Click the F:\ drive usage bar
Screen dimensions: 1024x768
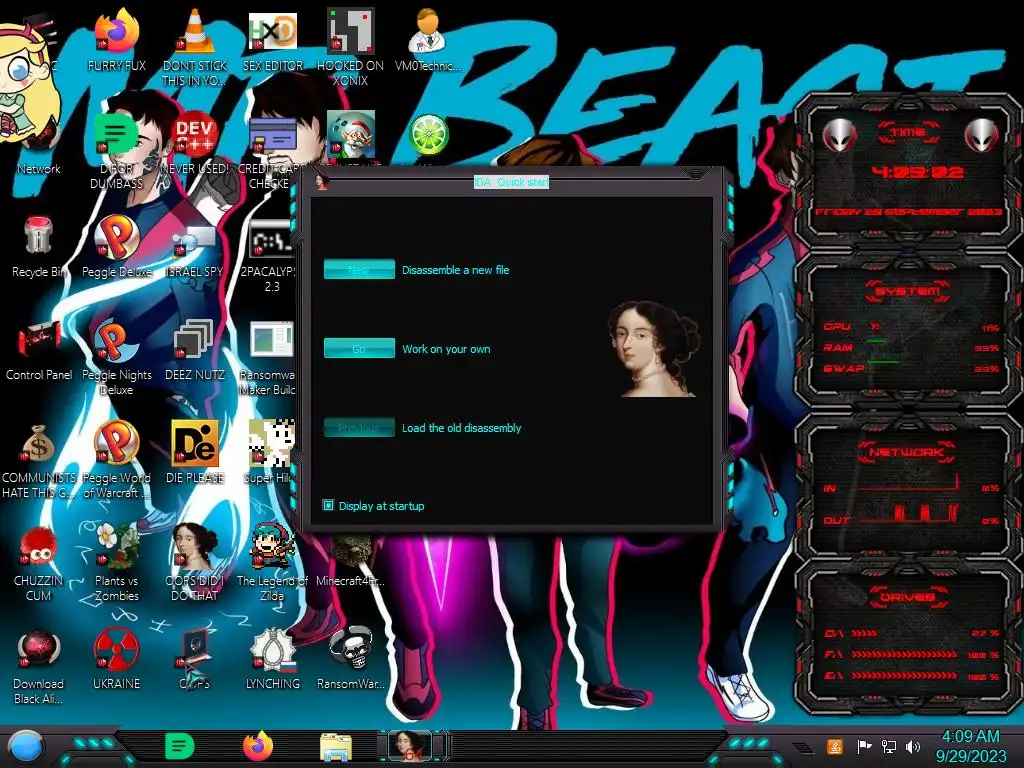(x=904, y=654)
